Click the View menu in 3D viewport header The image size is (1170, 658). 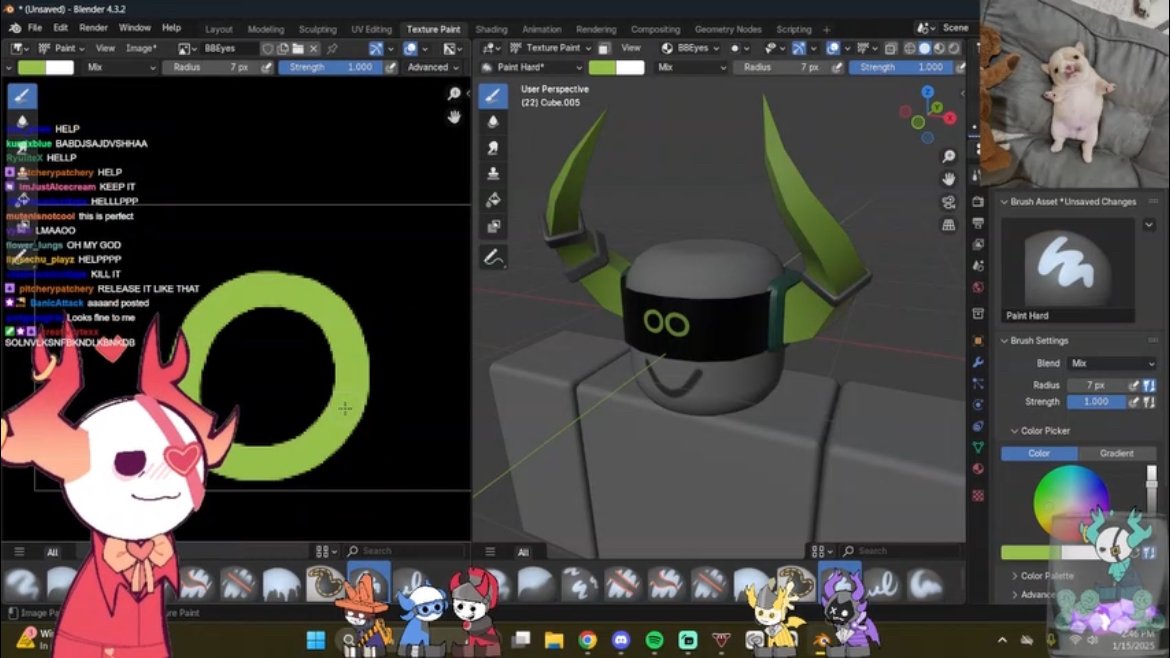coord(631,48)
